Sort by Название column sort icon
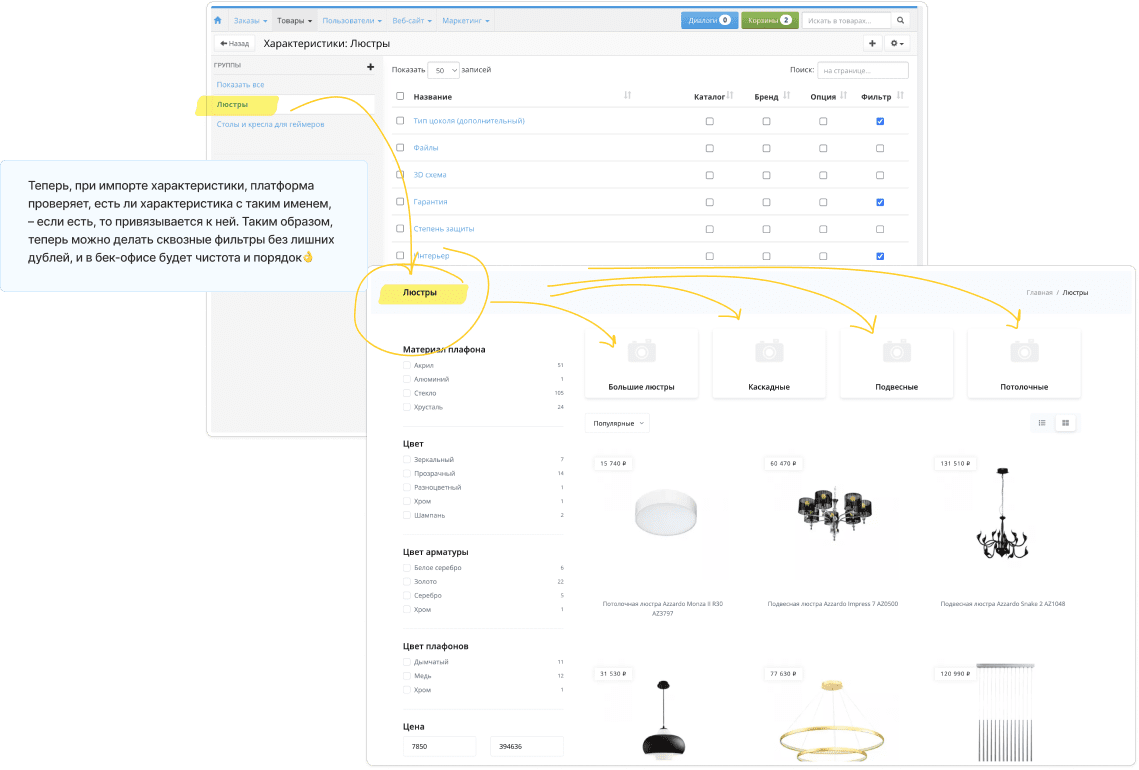The height and width of the screenshot is (770, 1139). pyautogui.click(x=628, y=96)
